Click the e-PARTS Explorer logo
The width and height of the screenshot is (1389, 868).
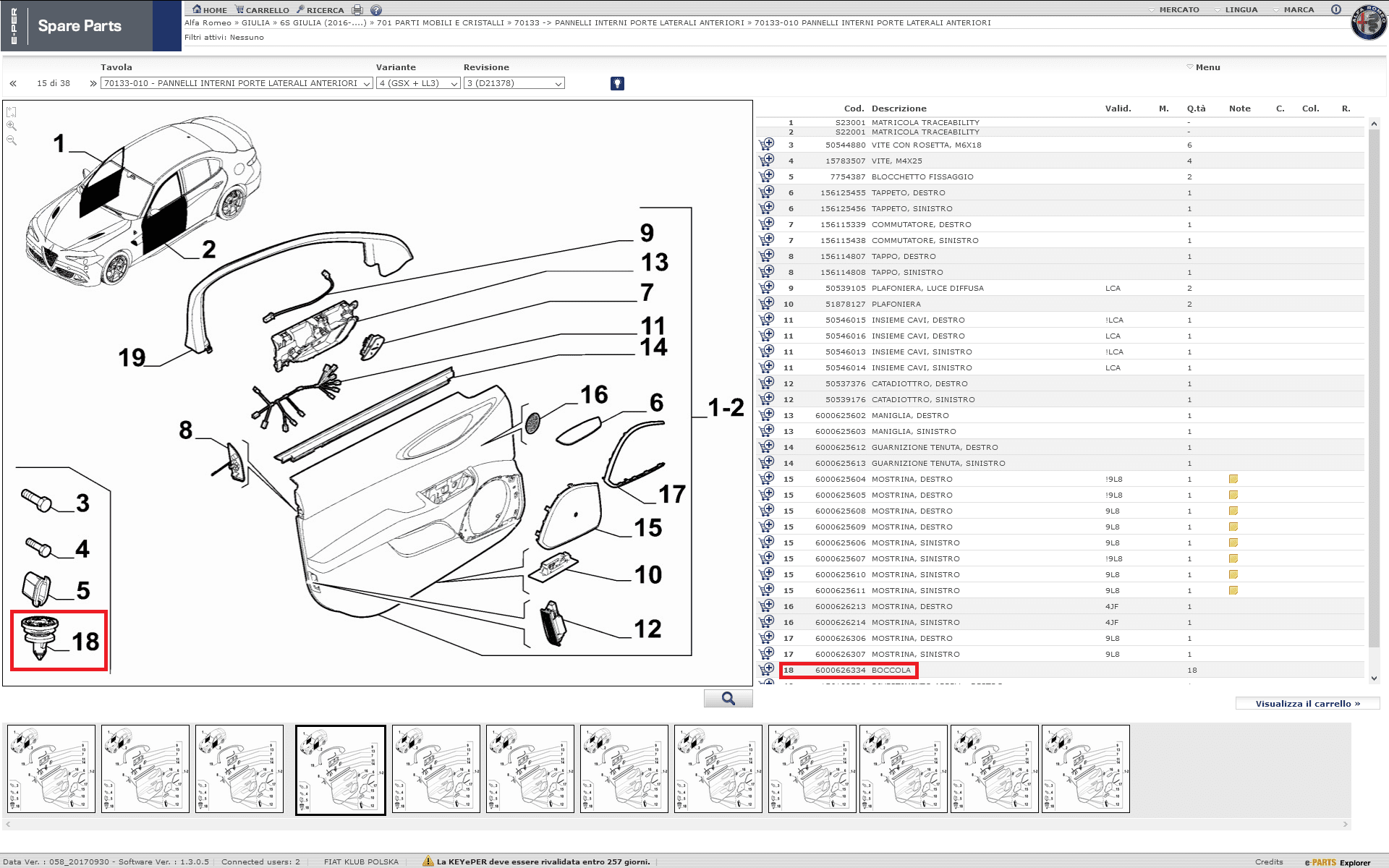pyautogui.click(x=1338, y=862)
